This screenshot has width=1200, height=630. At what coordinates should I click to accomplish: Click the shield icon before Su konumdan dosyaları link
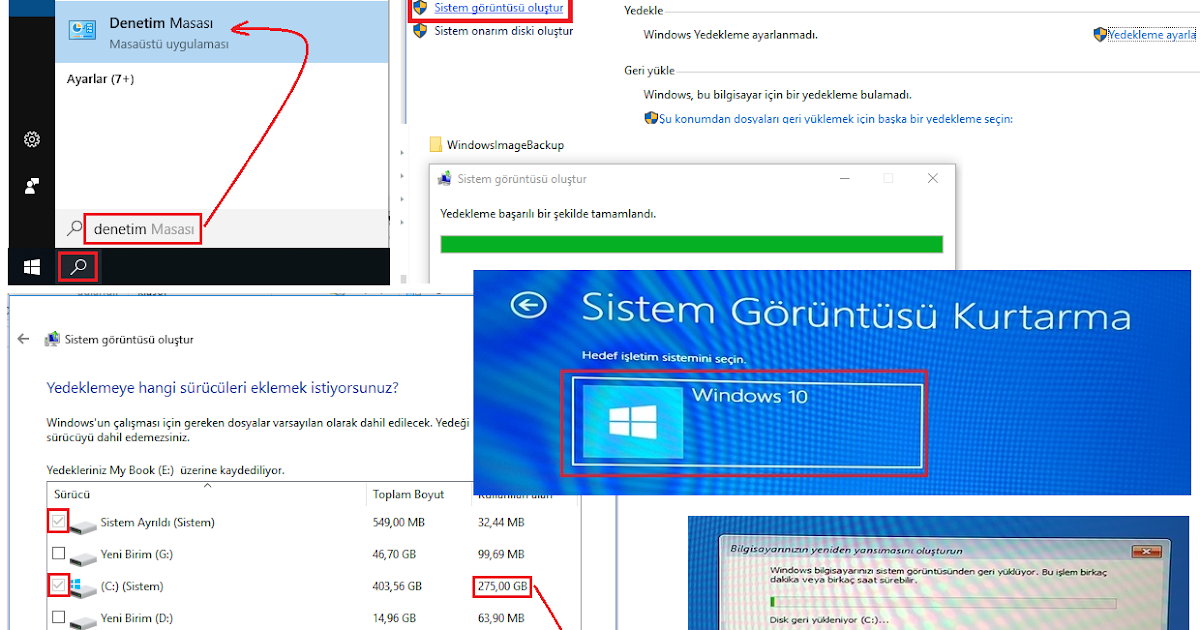(651, 118)
